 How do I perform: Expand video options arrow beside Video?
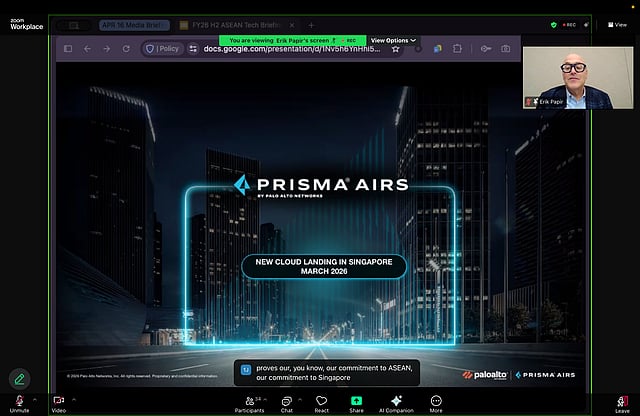point(75,399)
